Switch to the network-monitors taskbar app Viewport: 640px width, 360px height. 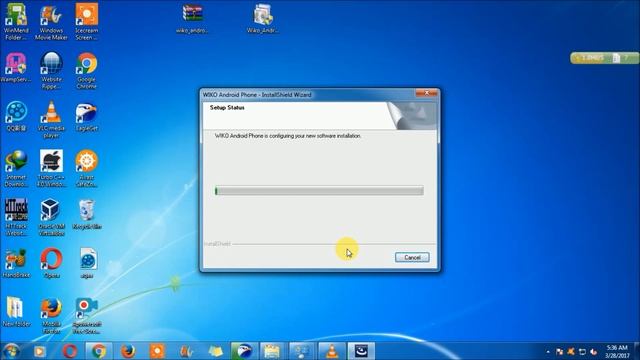click(x=302, y=351)
